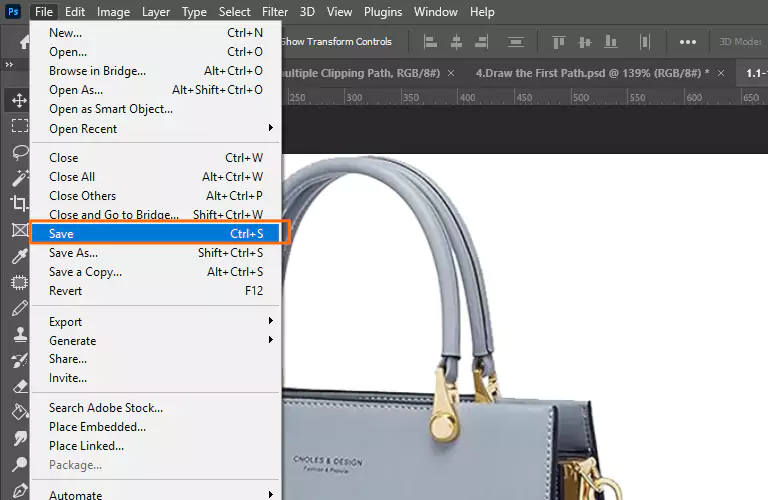Click Save in the File menu
This screenshot has width=768, height=500.
(155, 234)
